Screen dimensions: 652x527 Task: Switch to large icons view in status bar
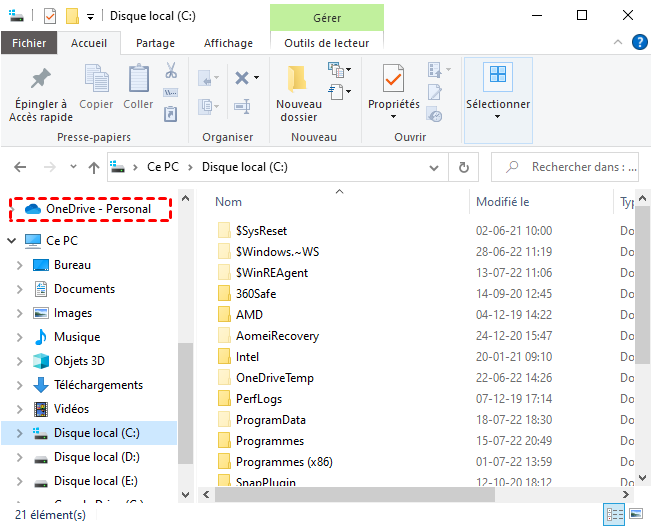[636, 515]
